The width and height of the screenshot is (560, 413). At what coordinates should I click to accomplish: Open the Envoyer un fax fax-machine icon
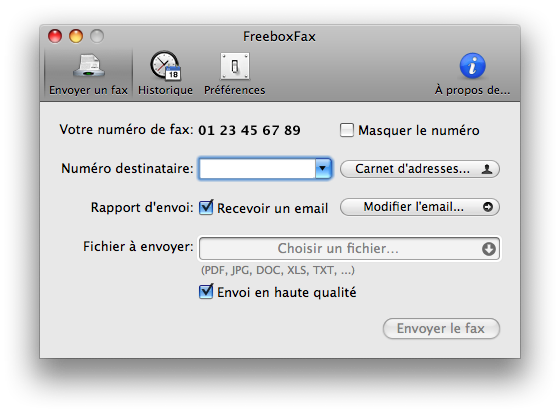[x=89, y=66]
